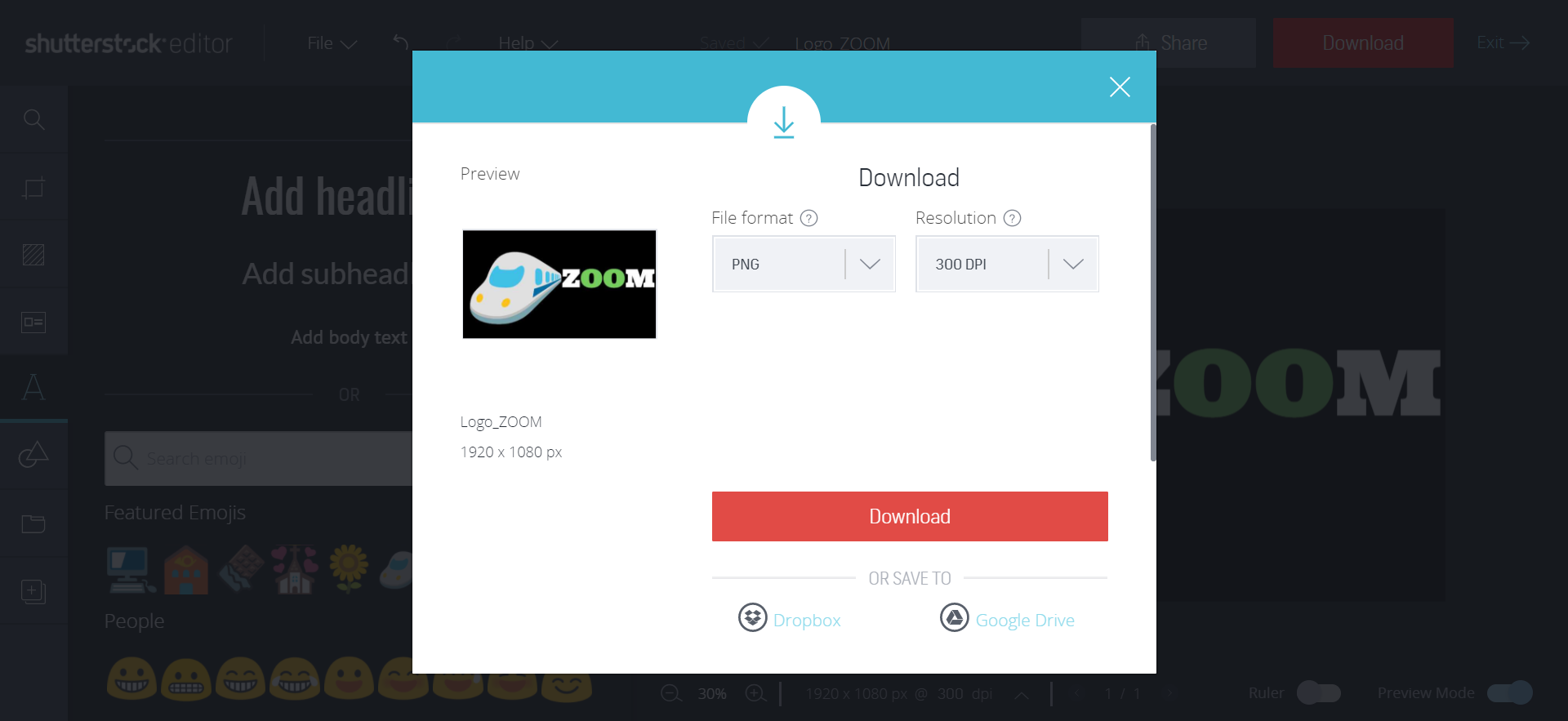Select the crop canvas tool in sidebar
1568x721 pixels.
click(x=33, y=188)
